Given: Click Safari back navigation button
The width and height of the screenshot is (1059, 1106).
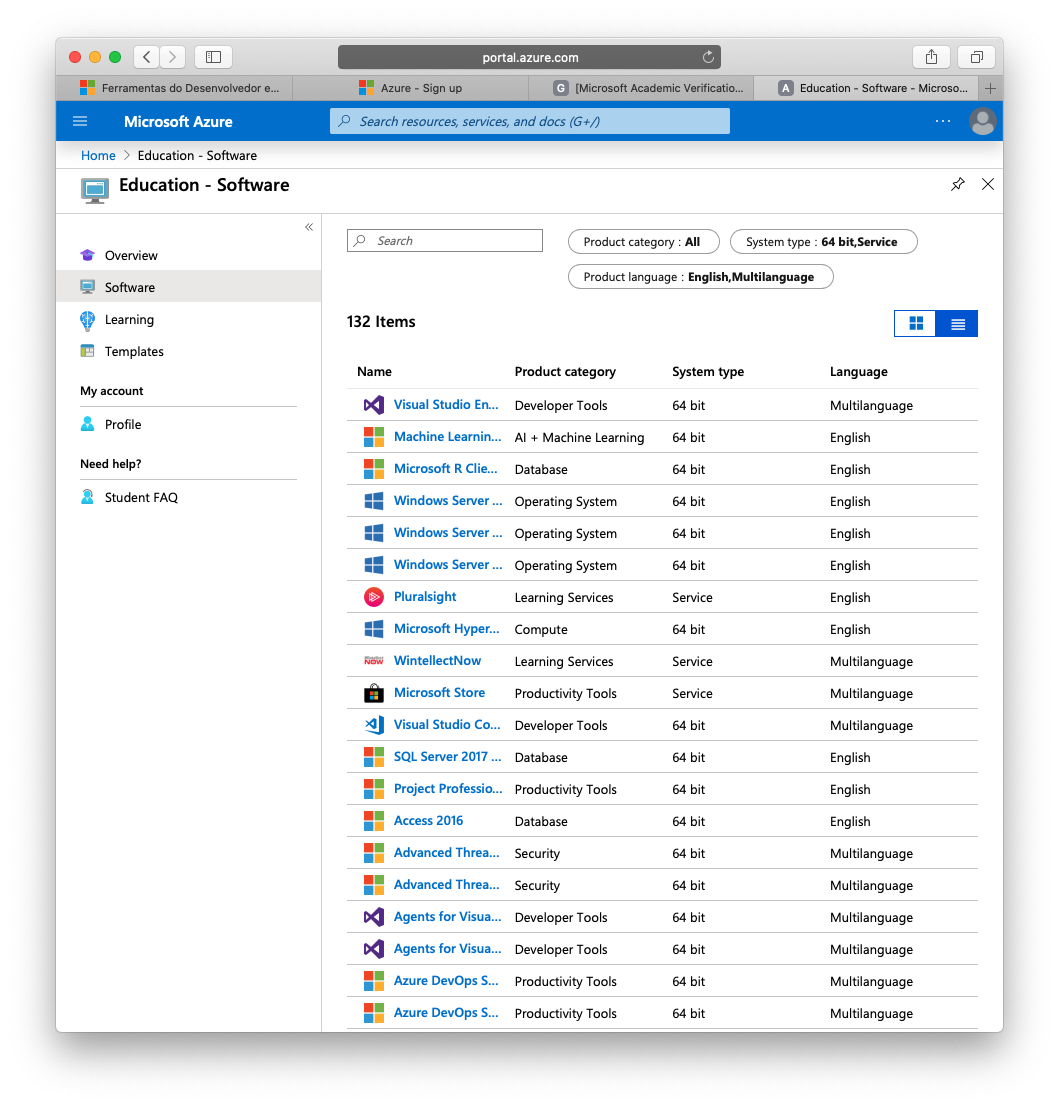Looking at the screenshot, I should 146,57.
